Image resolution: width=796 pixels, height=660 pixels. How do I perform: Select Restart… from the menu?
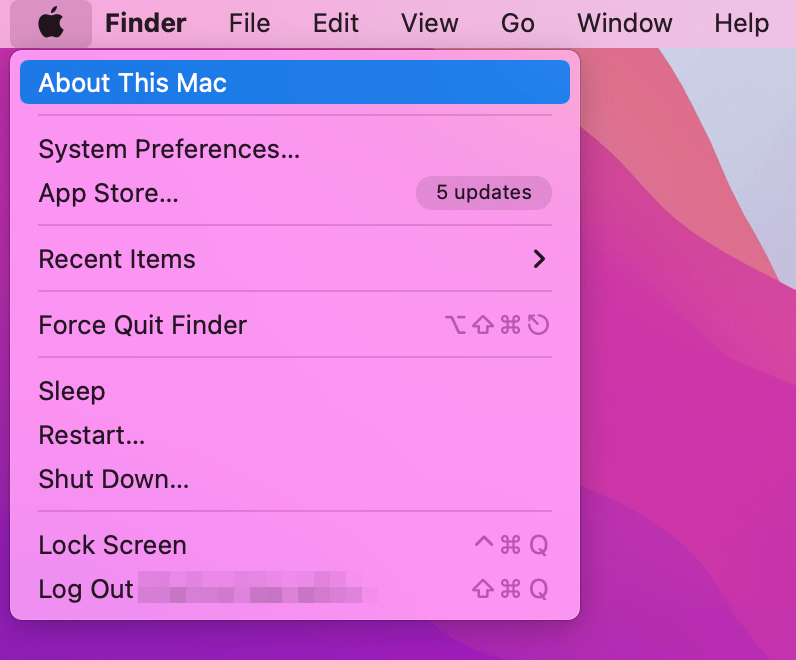295,435
